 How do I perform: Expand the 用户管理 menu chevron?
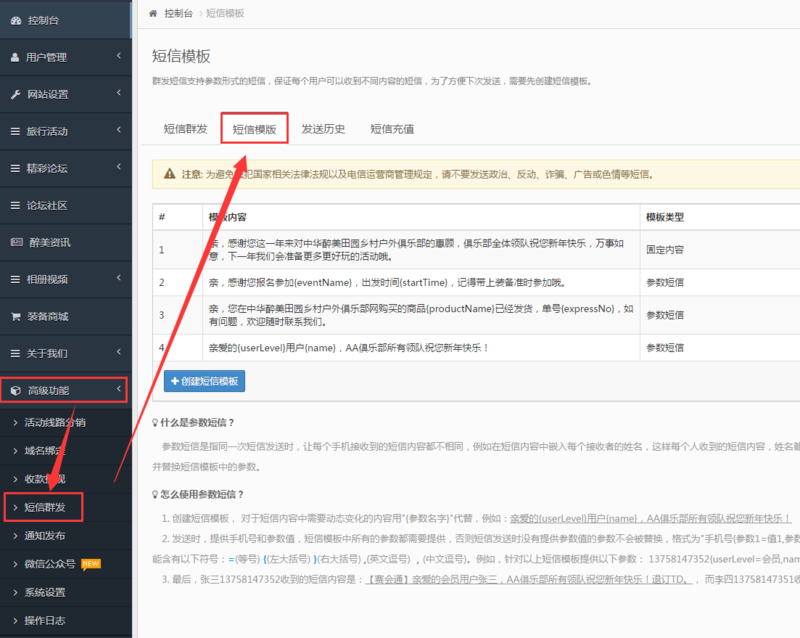118,57
